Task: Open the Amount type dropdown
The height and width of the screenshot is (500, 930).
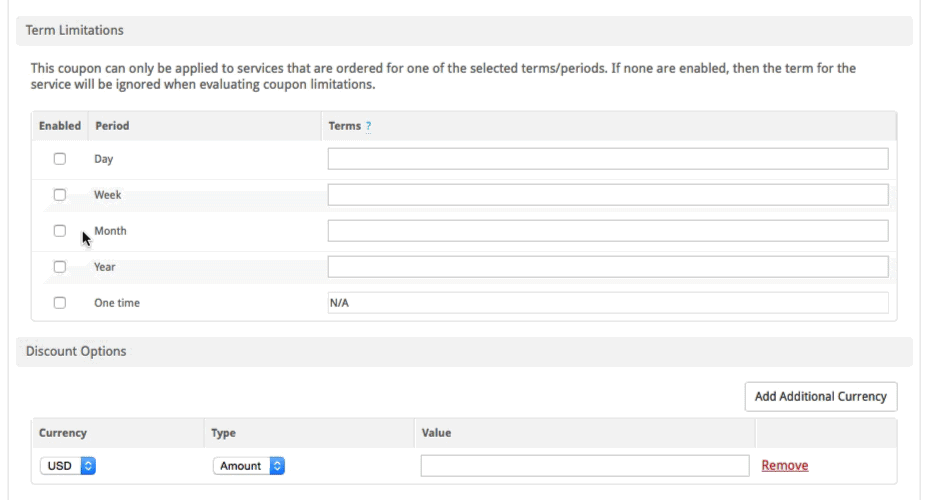Action: pos(249,466)
